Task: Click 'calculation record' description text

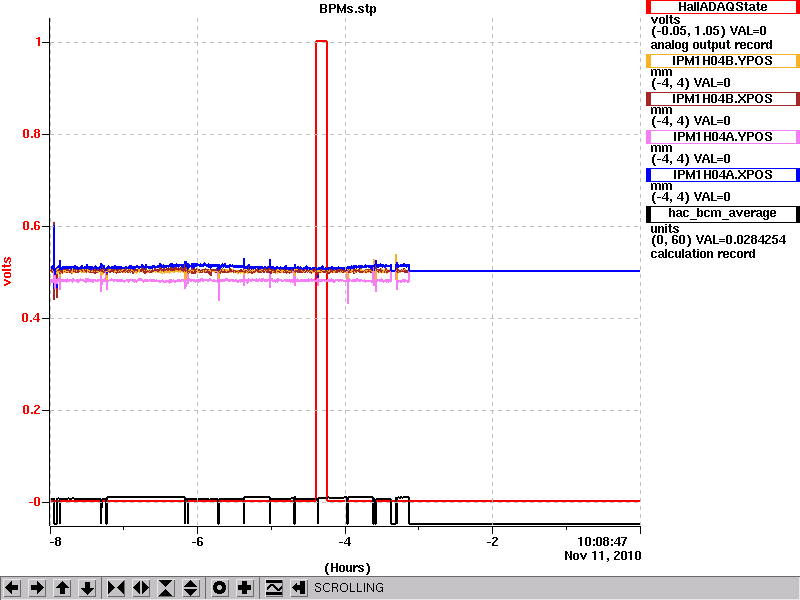Action: pyautogui.click(x=703, y=254)
